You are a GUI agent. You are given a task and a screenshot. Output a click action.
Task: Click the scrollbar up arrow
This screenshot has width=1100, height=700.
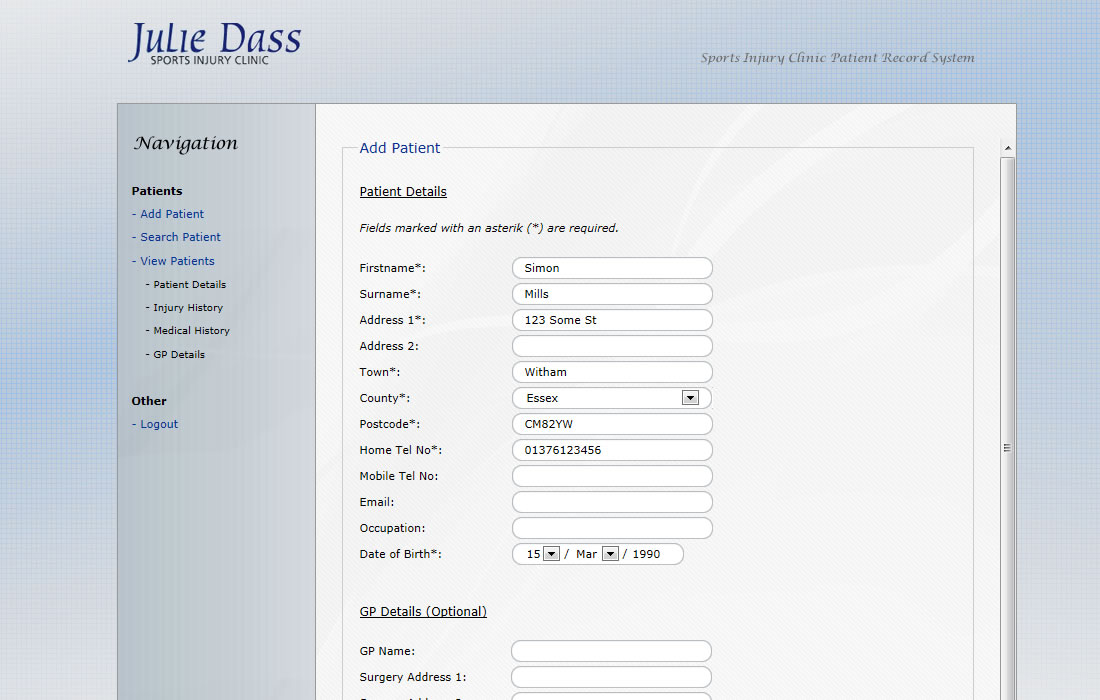click(x=1008, y=149)
